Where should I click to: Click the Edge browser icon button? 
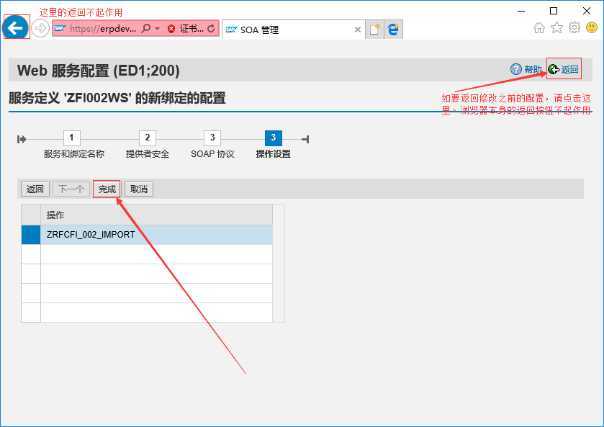point(393,30)
